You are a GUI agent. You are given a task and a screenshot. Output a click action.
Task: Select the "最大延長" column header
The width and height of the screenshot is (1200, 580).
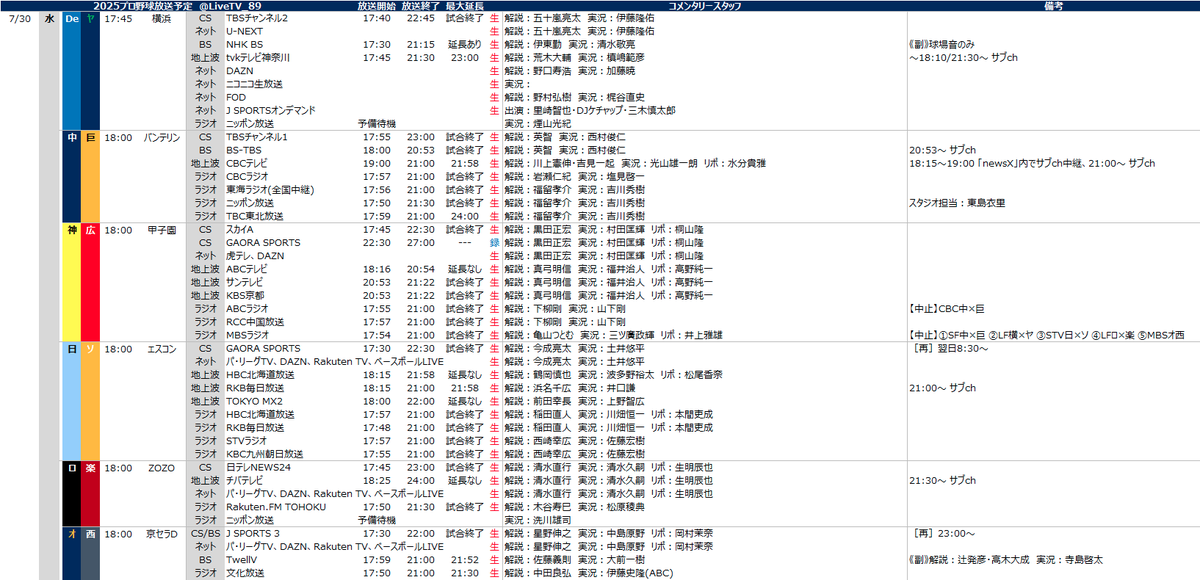click(465, 6)
